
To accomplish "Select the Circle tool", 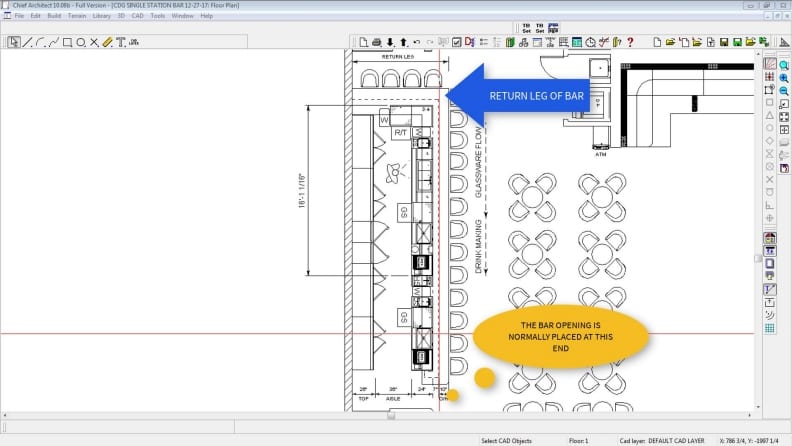I will 81,42.
